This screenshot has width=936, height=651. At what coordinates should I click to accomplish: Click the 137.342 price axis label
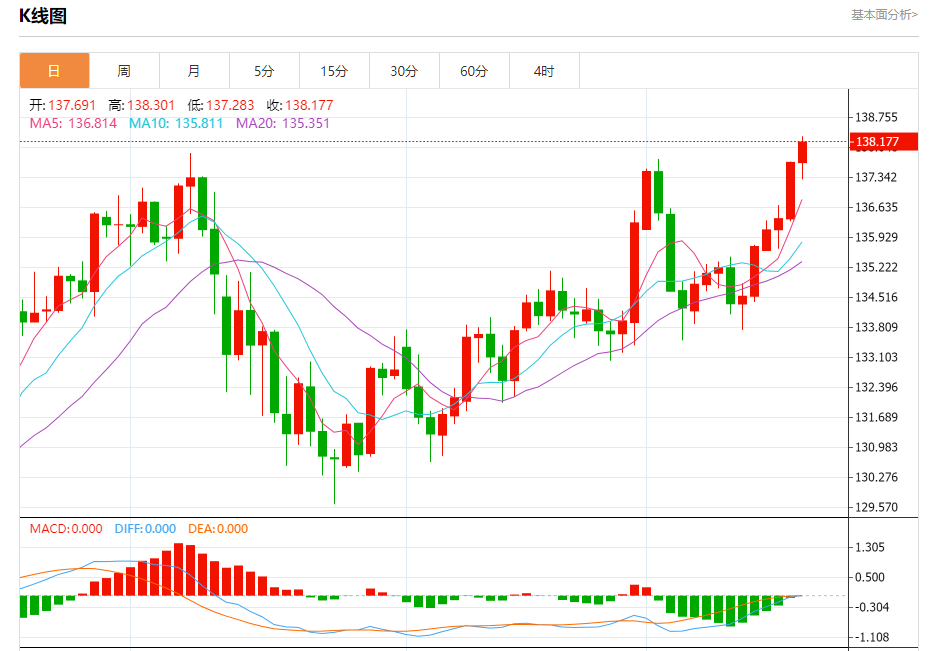pyautogui.click(x=876, y=177)
